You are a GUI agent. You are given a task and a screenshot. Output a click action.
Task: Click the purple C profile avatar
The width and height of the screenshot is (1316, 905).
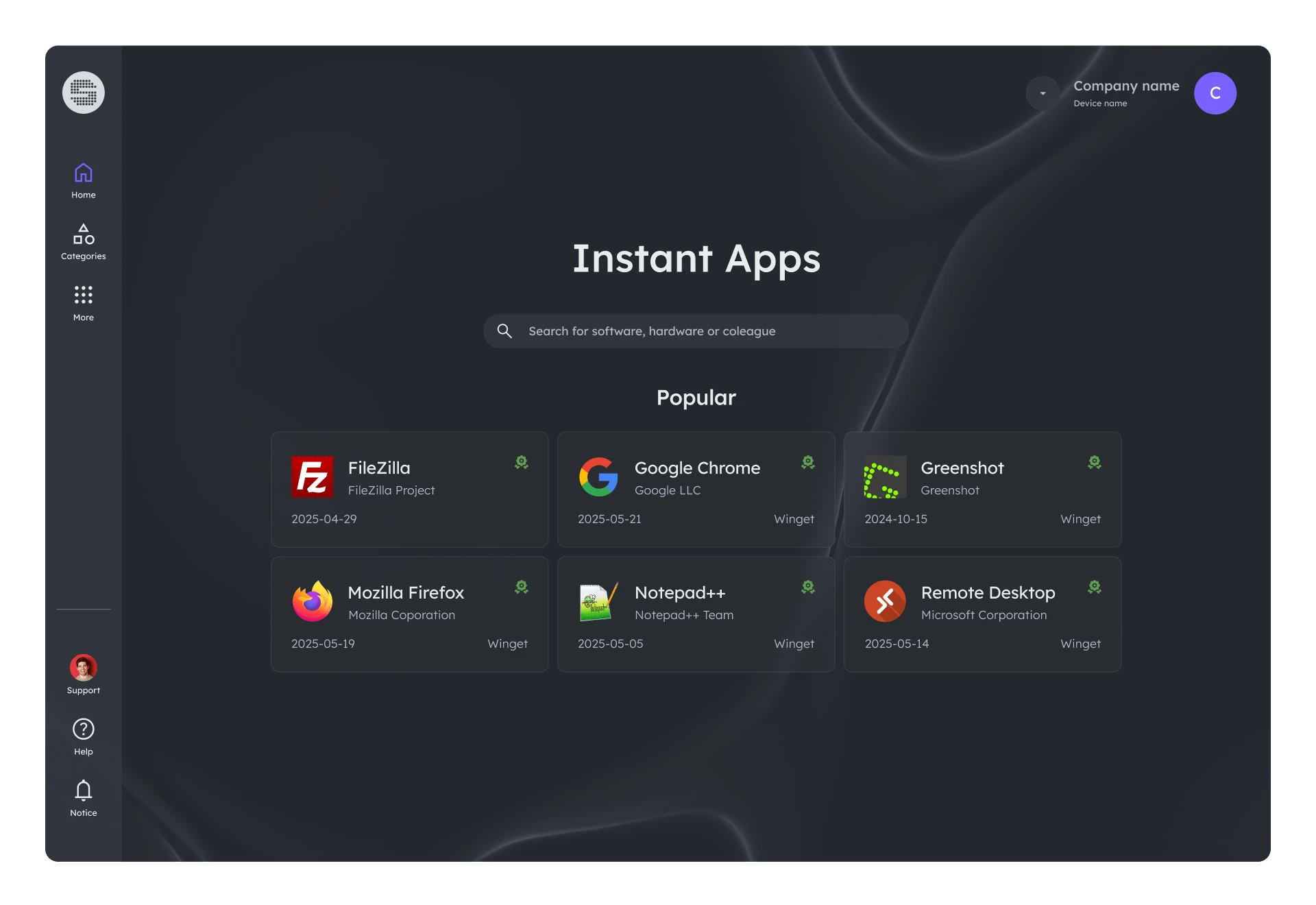coord(1215,93)
